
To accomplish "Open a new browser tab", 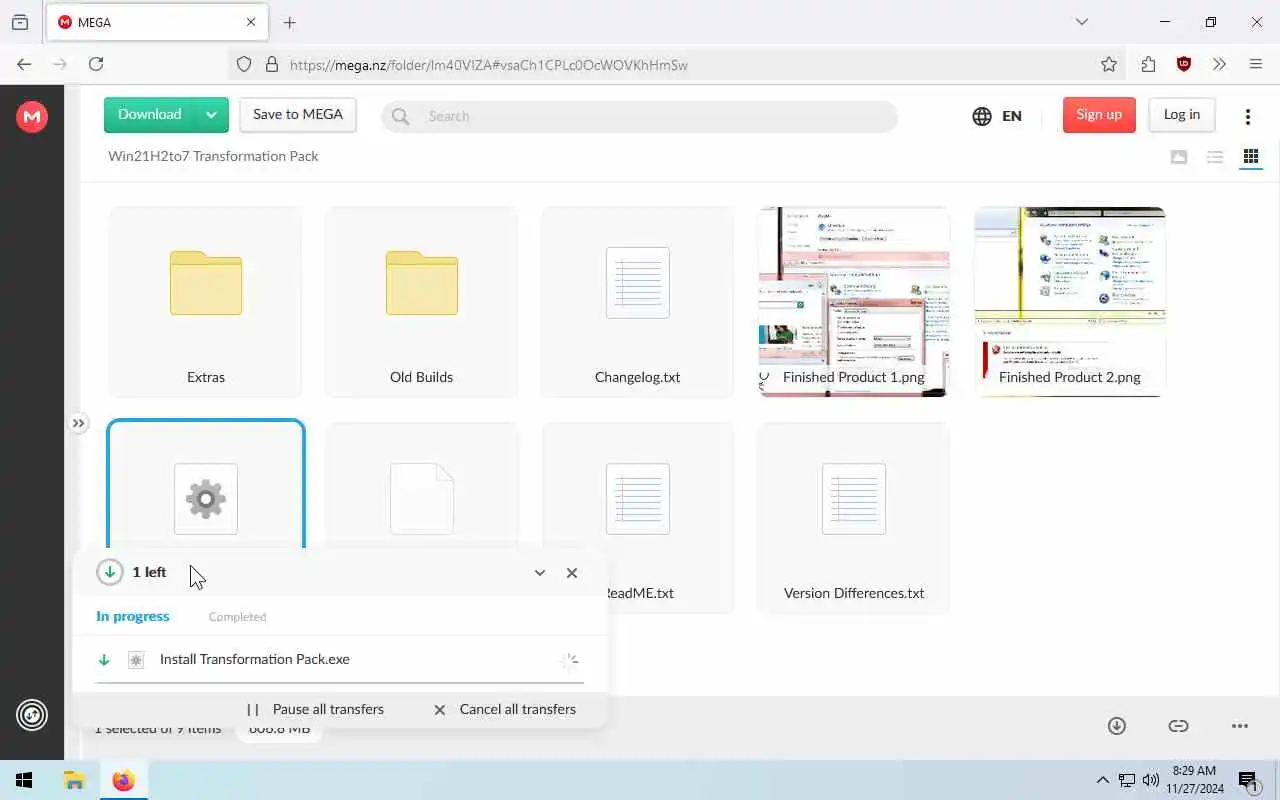I will tap(290, 22).
